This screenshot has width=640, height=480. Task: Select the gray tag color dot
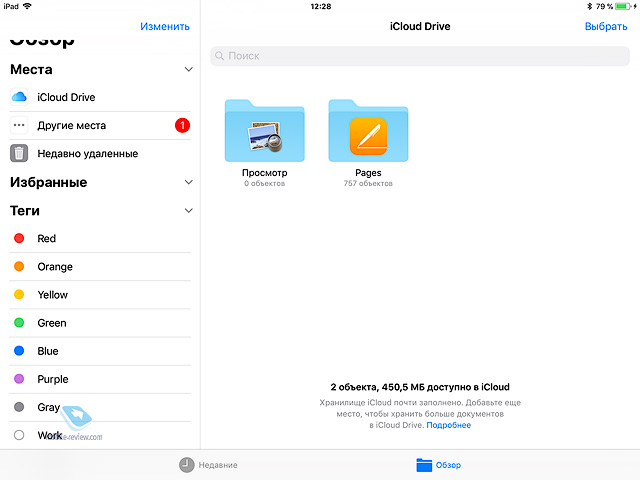pos(19,407)
